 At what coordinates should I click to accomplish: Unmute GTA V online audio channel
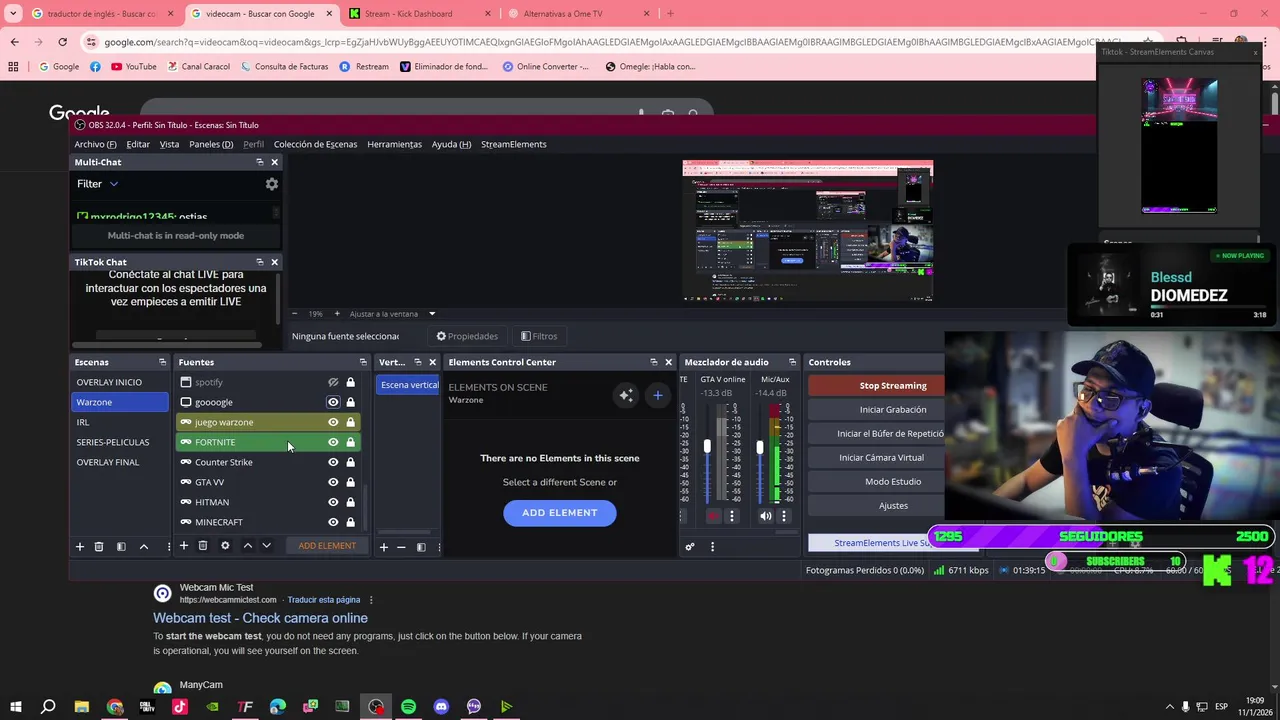(x=713, y=516)
